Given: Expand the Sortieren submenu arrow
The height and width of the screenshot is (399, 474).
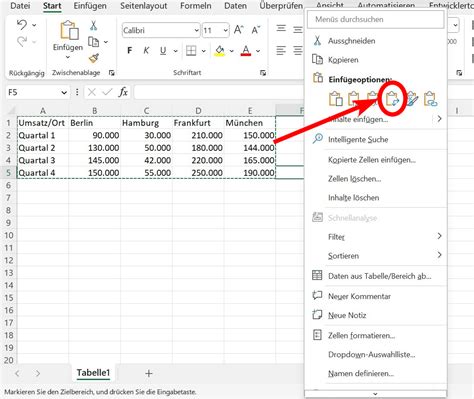Looking at the screenshot, I should (439, 255).
